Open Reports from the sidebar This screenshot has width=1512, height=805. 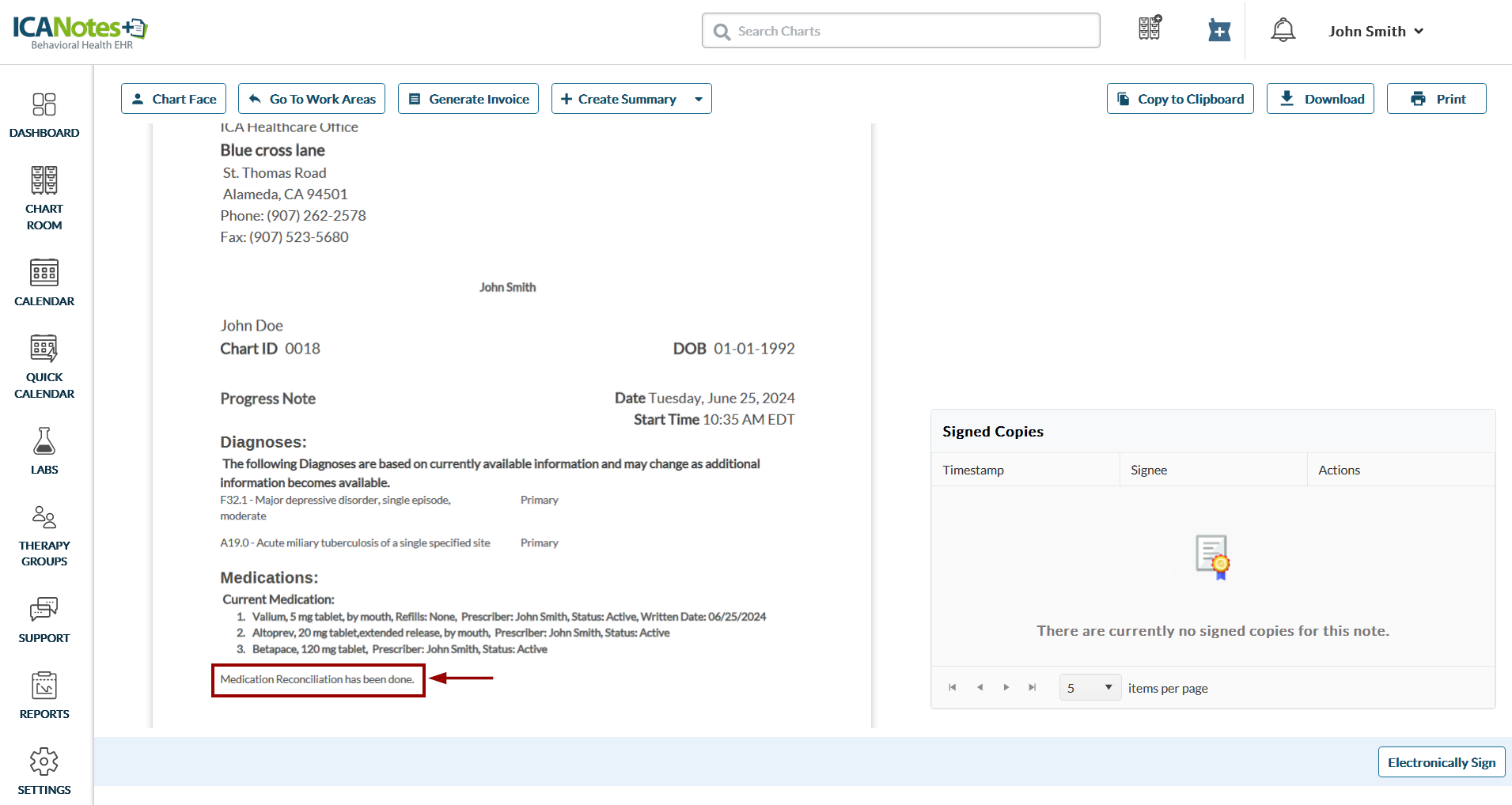point(44,695)
